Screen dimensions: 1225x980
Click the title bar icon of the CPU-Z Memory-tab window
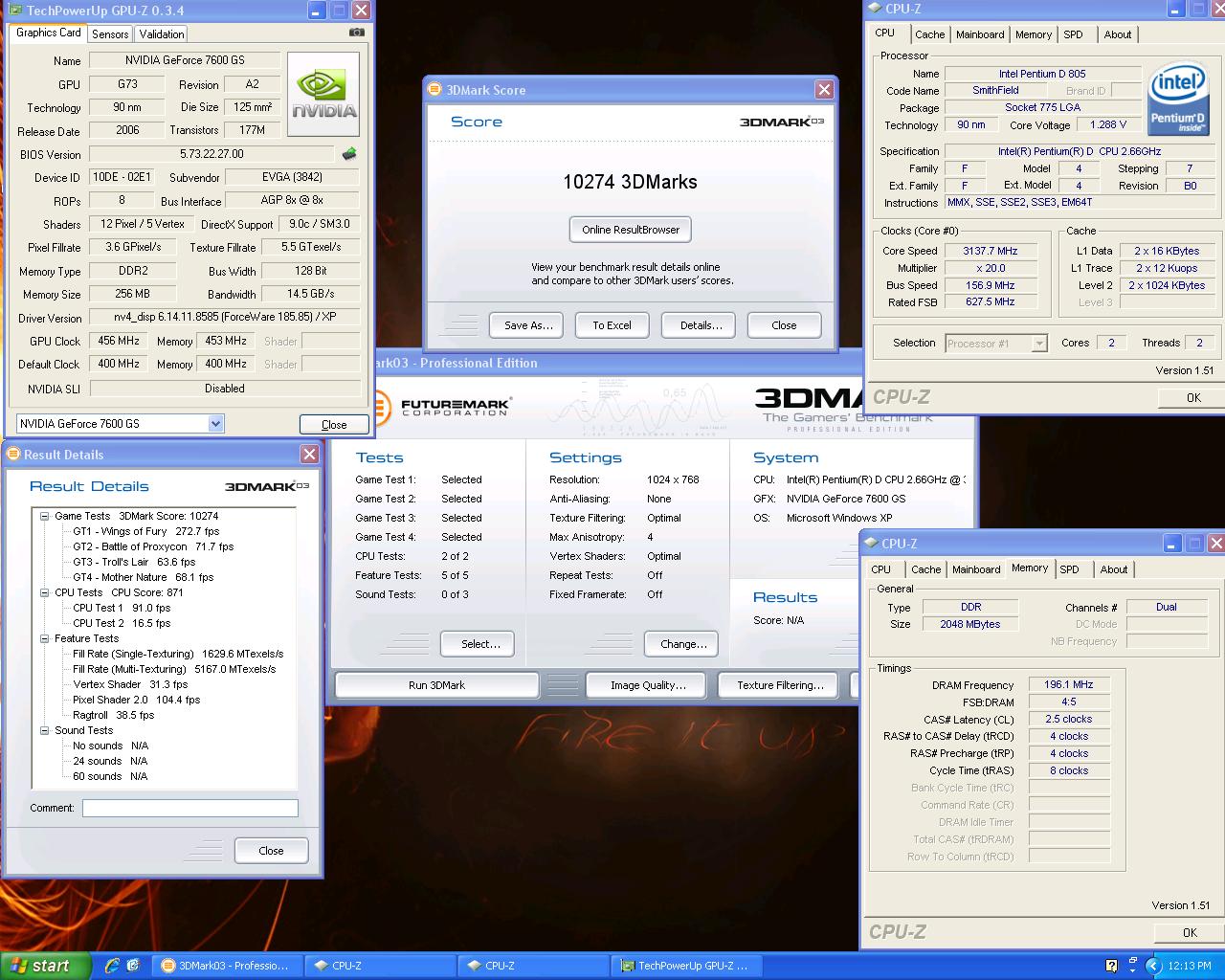click(871, 543)
